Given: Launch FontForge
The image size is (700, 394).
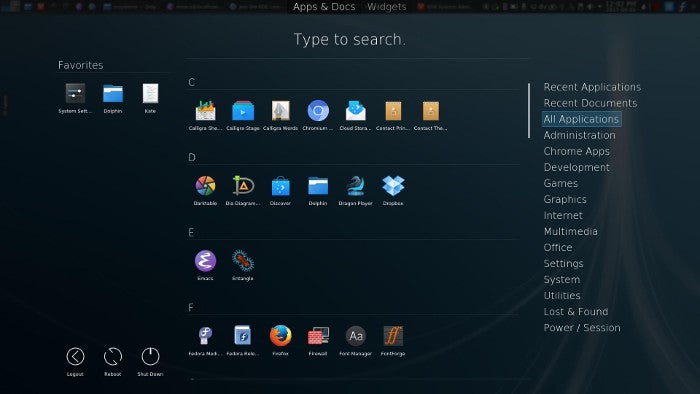Looking at the screenshot, I should tap(393, 340).
